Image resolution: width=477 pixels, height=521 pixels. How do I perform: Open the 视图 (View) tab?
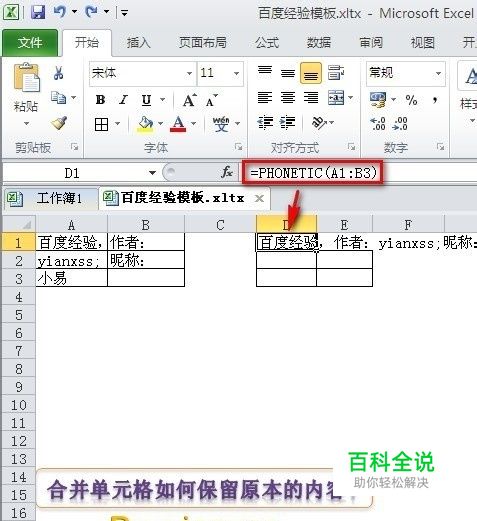[423, 43]
